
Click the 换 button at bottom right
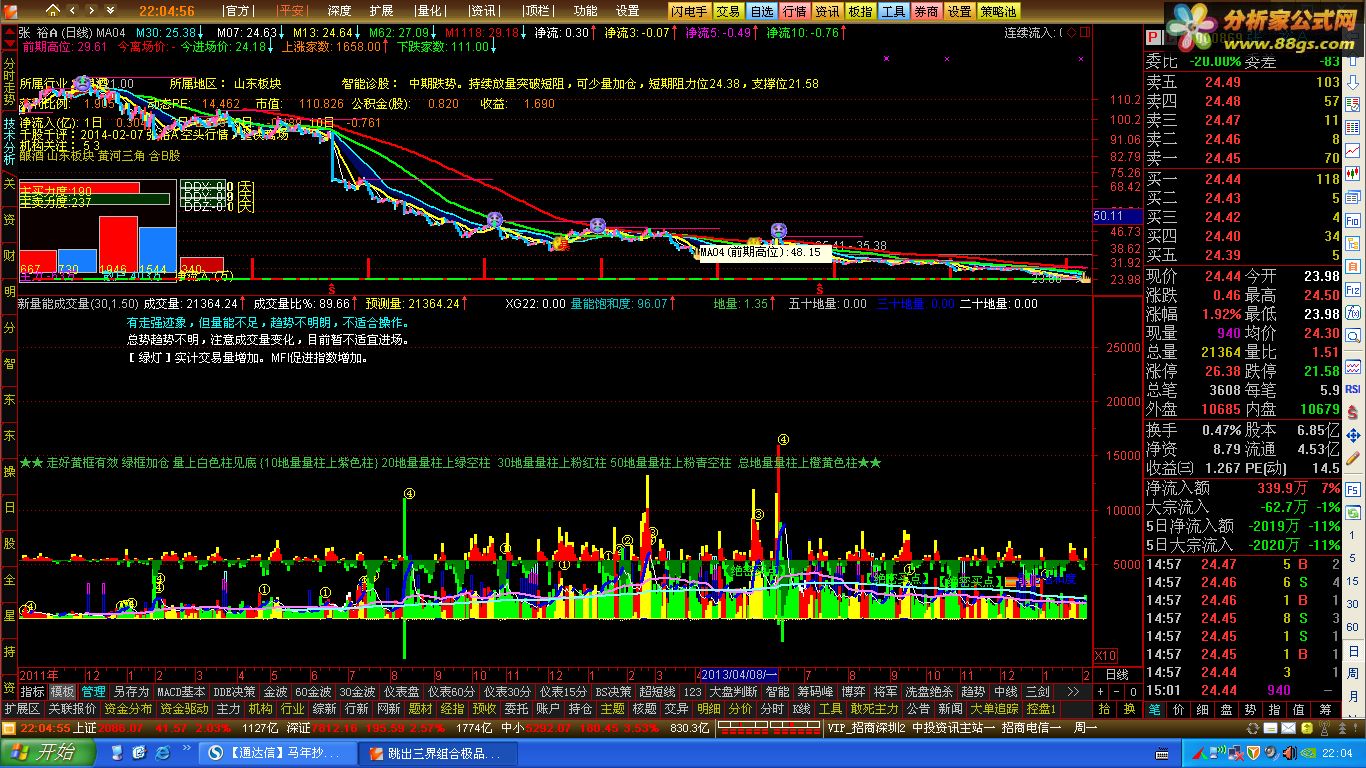(1129, 708)
